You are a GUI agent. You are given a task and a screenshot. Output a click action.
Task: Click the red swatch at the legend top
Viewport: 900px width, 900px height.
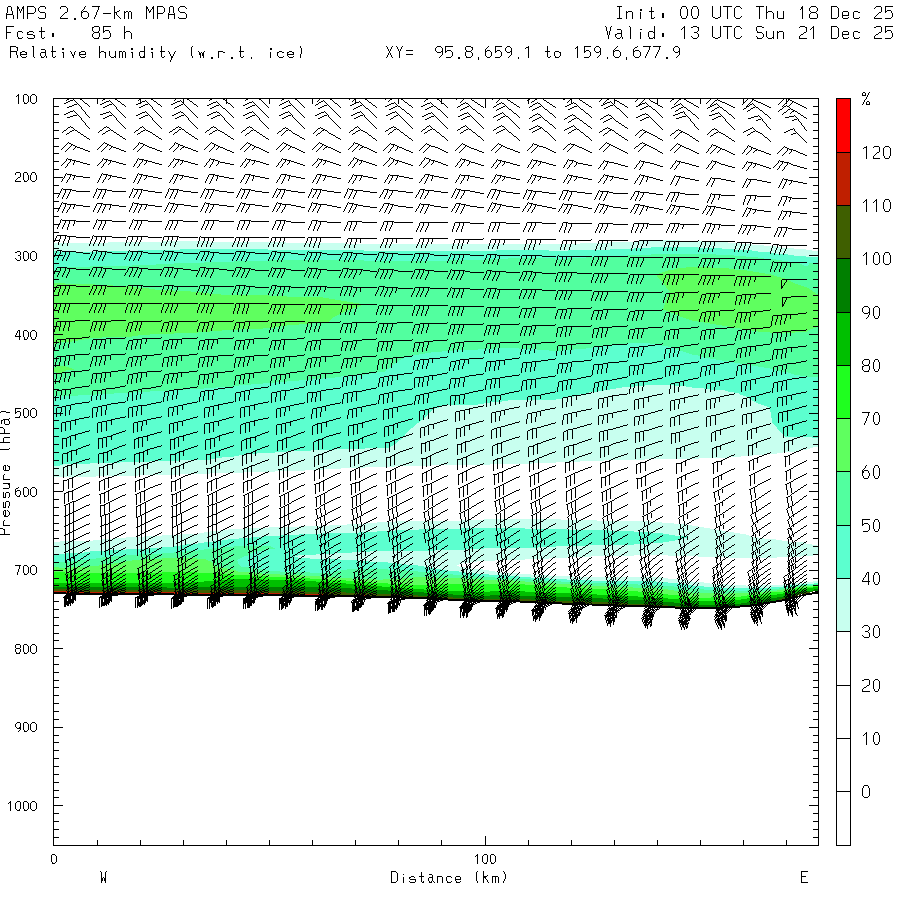pyautogui.click(x=843, y=125)
